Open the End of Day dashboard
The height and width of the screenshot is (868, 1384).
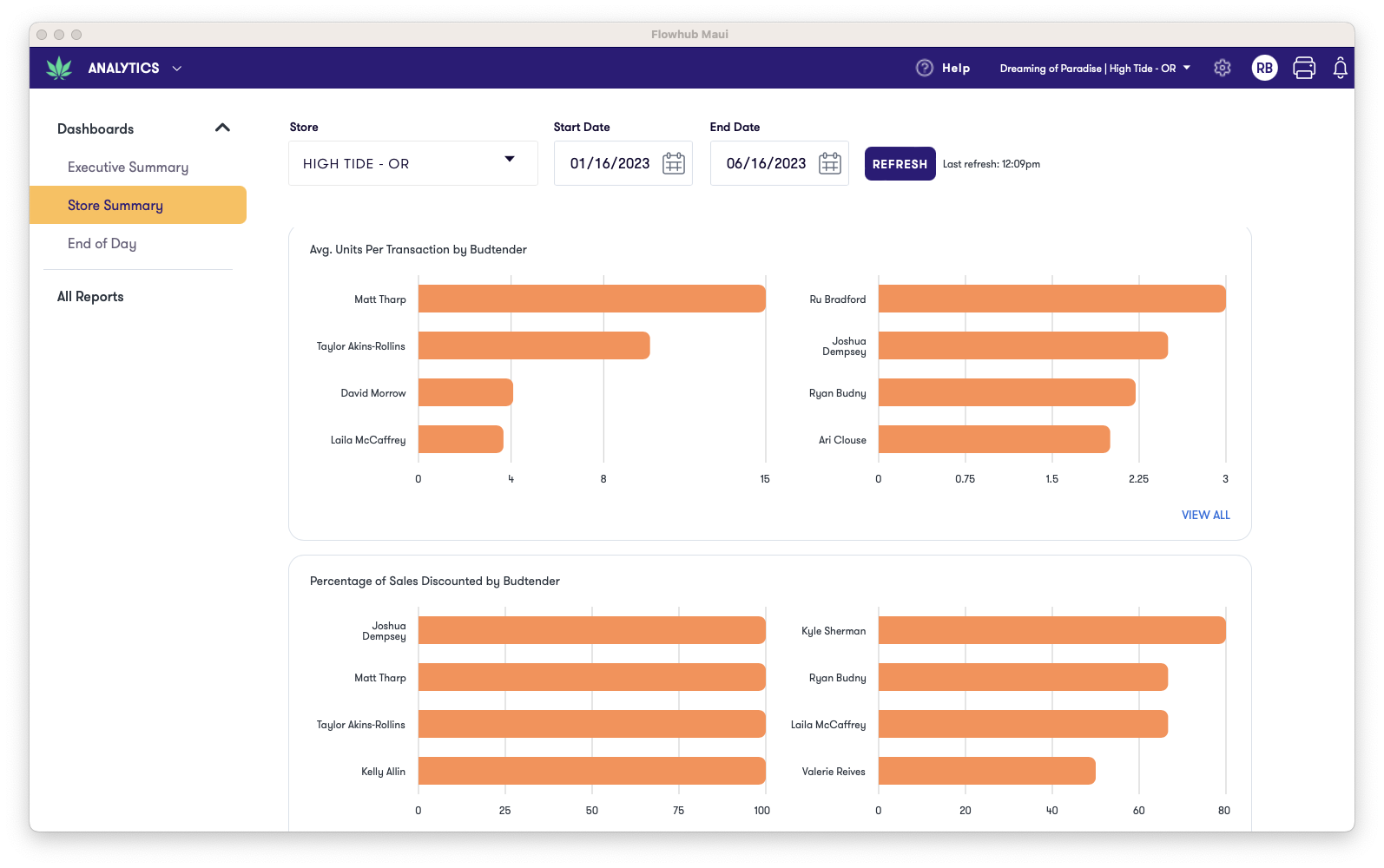tap(102, 243)
